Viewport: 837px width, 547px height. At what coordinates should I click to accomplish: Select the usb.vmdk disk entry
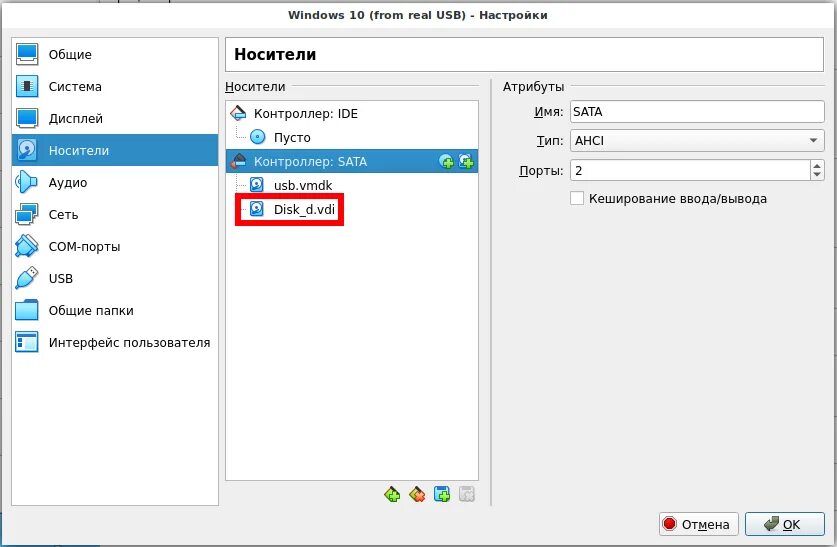[352, 186]
